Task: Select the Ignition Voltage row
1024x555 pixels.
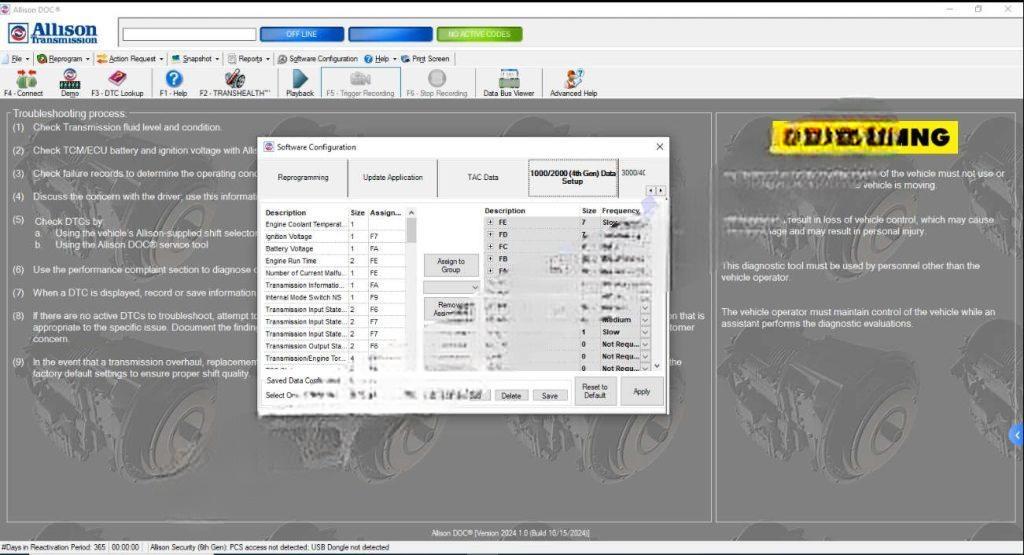Action: coord(334,236)
